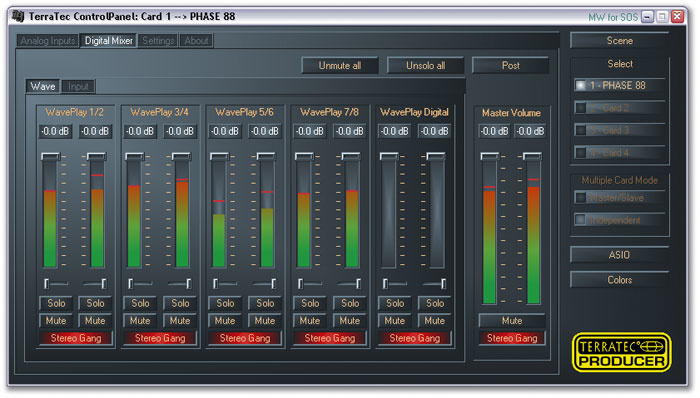Image resolution: width=700 pixels, height=398 pixels.
Task: Open the ASIO panel button
Action: point(620,255)
